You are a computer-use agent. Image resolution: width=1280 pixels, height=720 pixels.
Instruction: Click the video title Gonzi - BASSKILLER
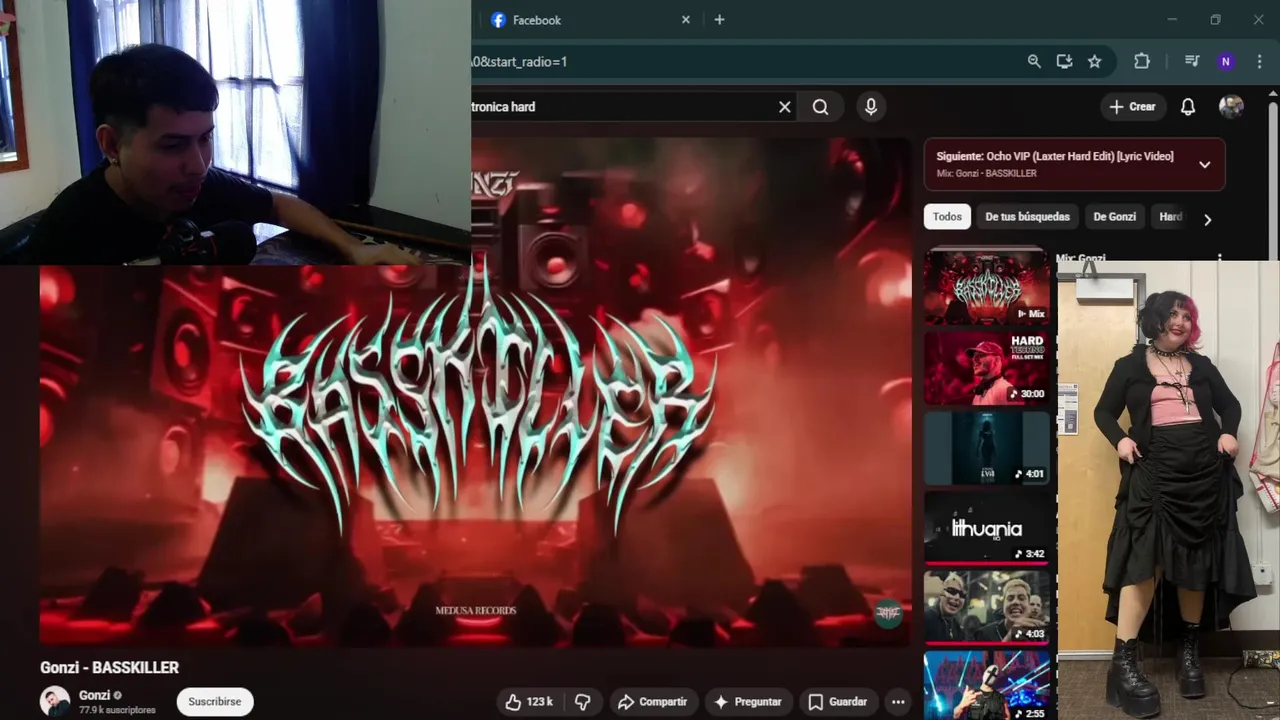pos(109,668)
